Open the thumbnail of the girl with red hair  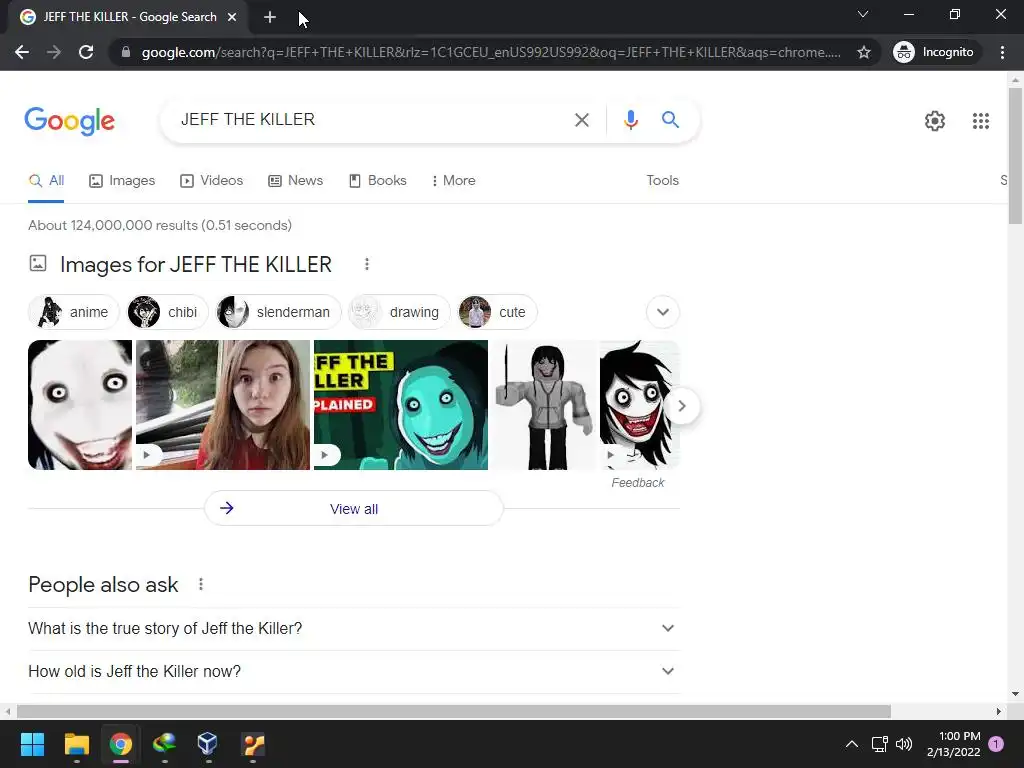[x=223, y=405]
